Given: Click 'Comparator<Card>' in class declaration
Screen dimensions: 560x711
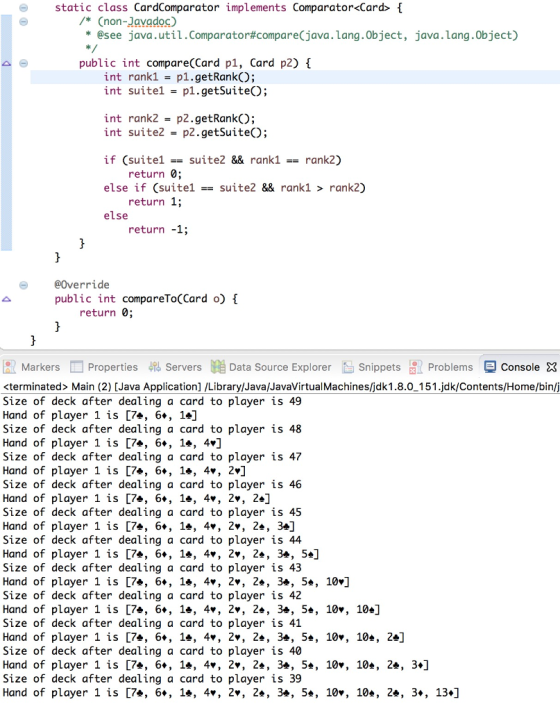Looking at the screenshot, I should (341, 8).
